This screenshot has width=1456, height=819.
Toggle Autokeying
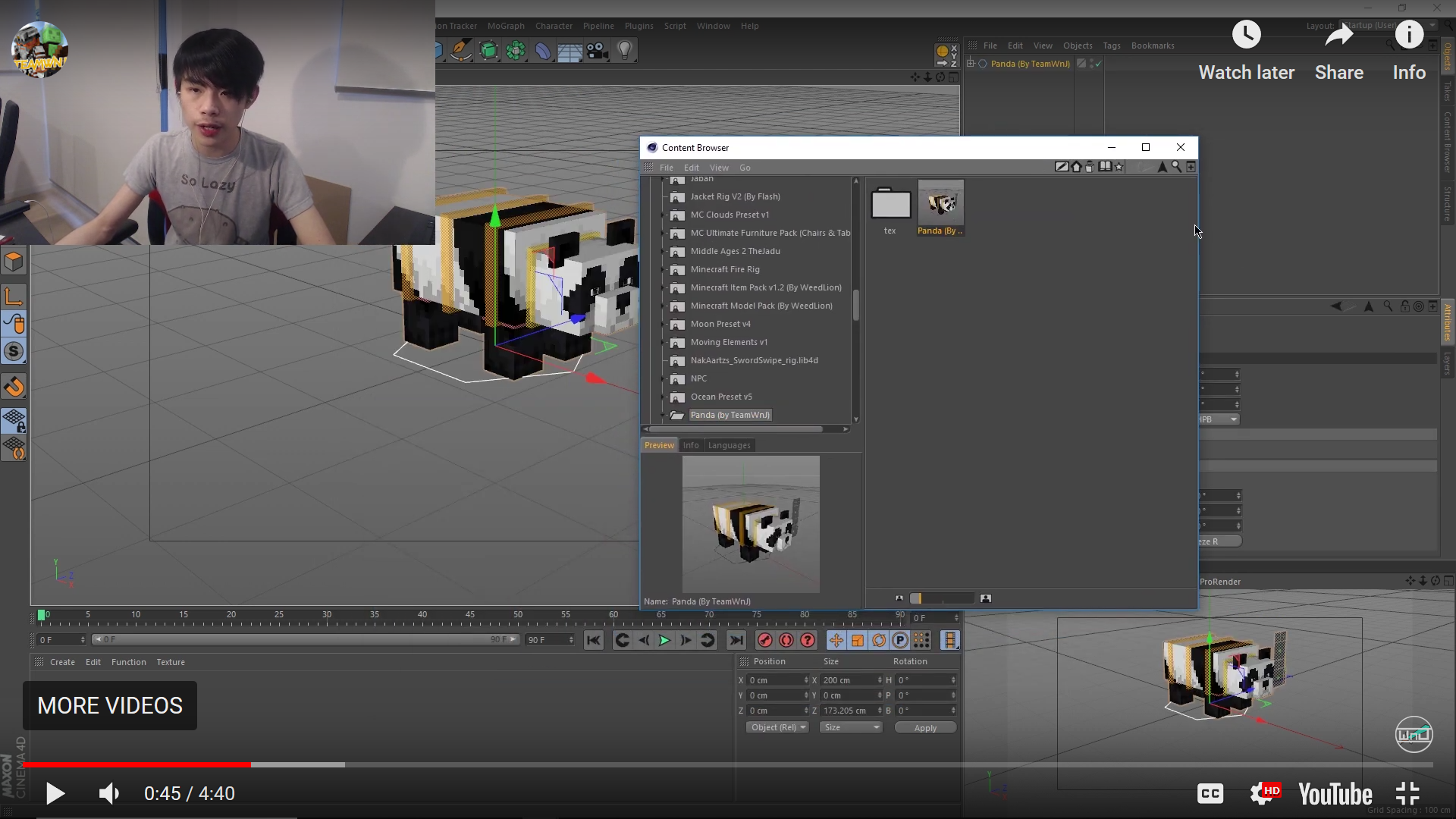pyautogui.click(x=786, y=641)
